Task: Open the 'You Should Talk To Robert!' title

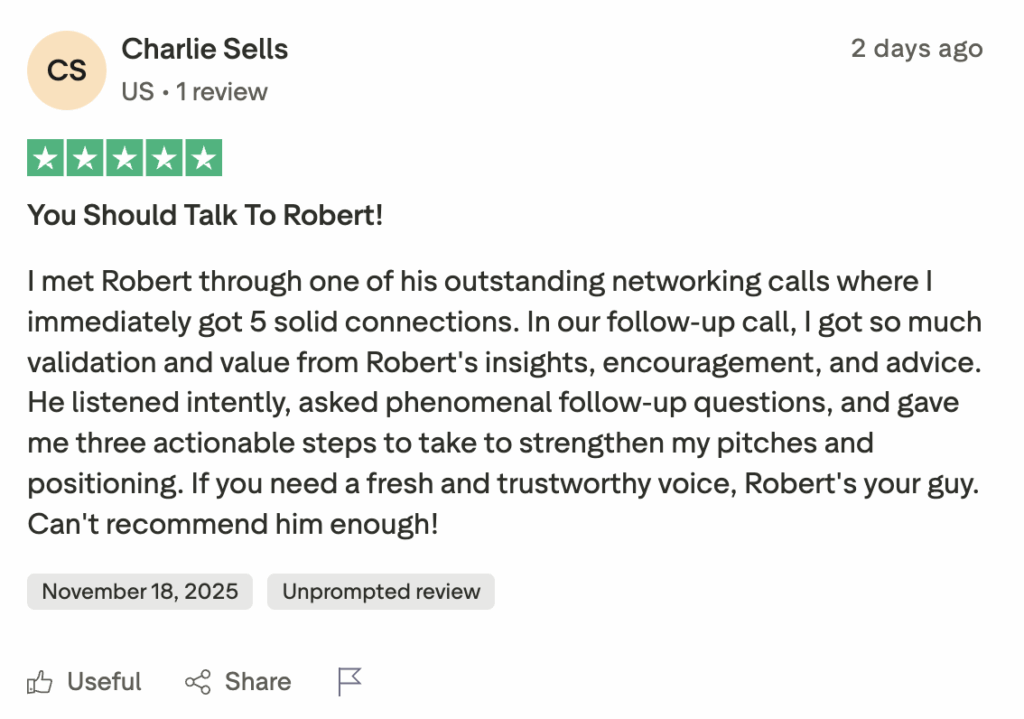Action: point(205,214)
